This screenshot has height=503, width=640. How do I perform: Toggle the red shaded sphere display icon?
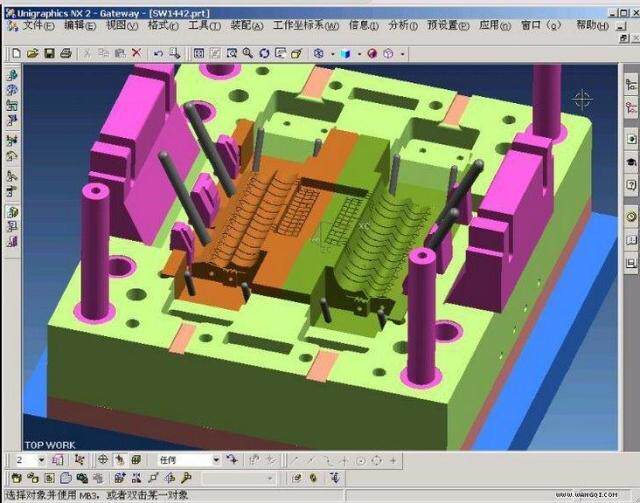[x=372, y=53]
